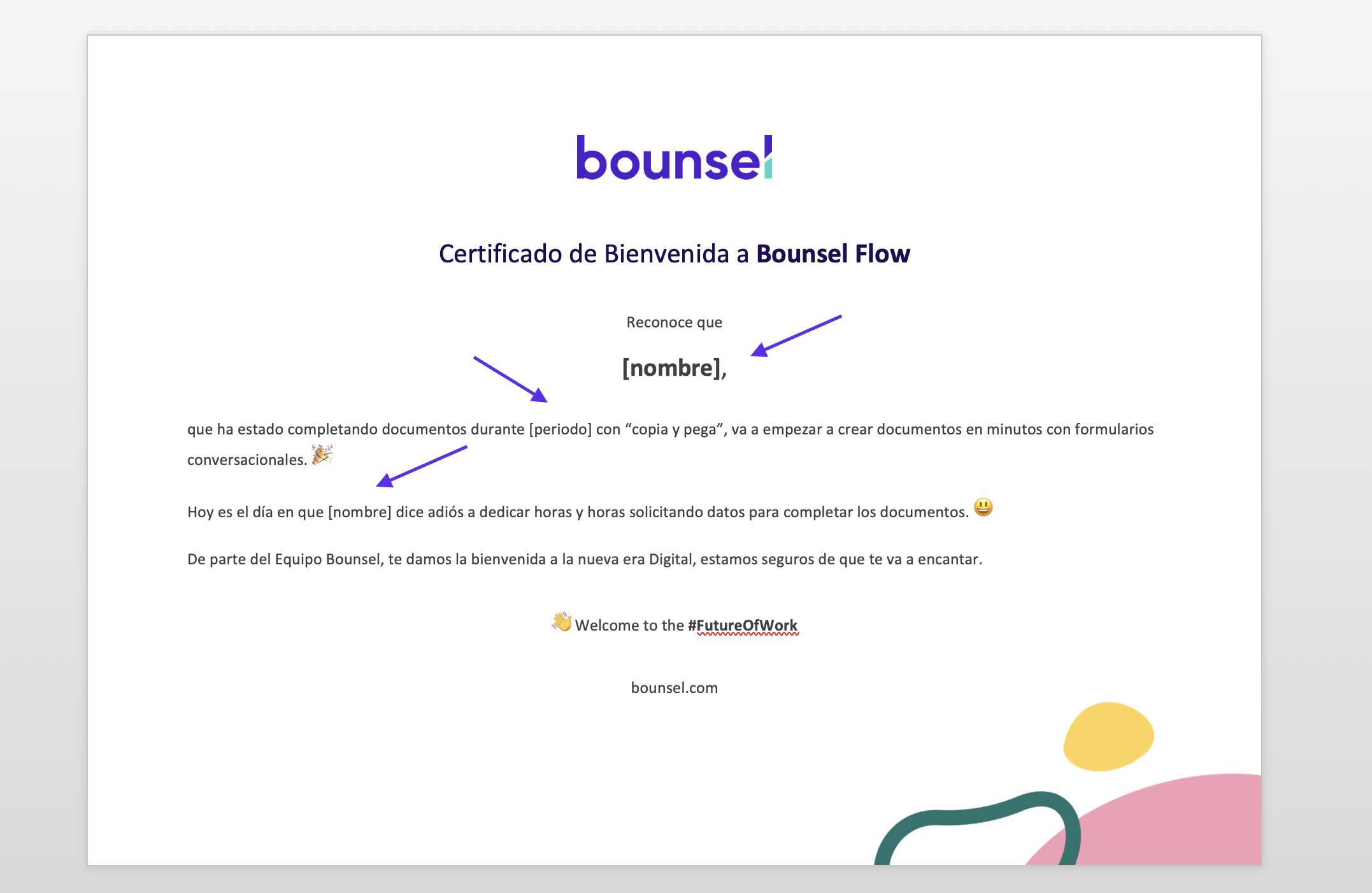Click [nombre] in the 'Hoy es el día' sentence
Screen dimensions: 1372x893
[x=359, y=512]
